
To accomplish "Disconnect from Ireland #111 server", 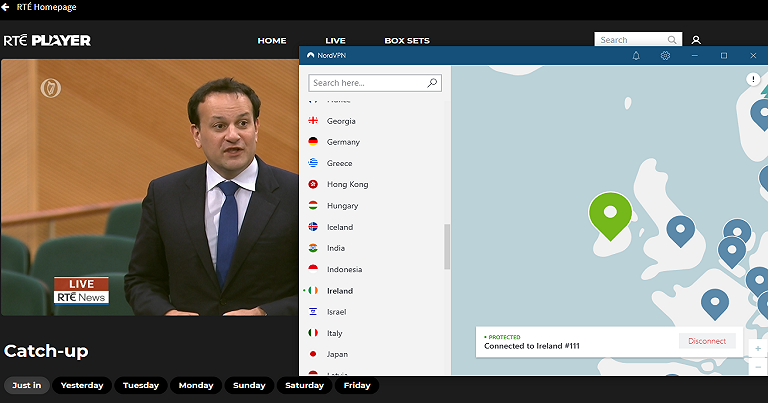I will click(x=707, y=341).
